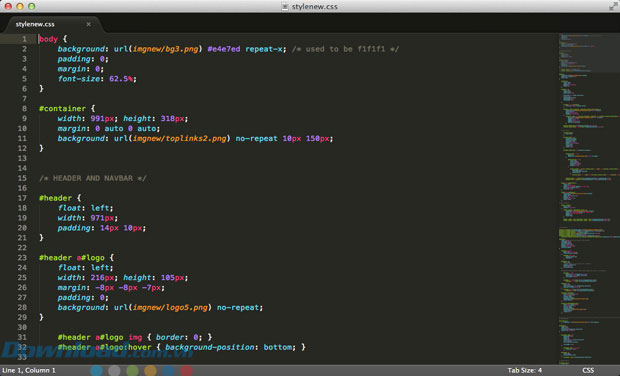The height and width of the screenshot is (376, 620).
Task: Click the #header selector on line 17
Action: coord(55,198)
